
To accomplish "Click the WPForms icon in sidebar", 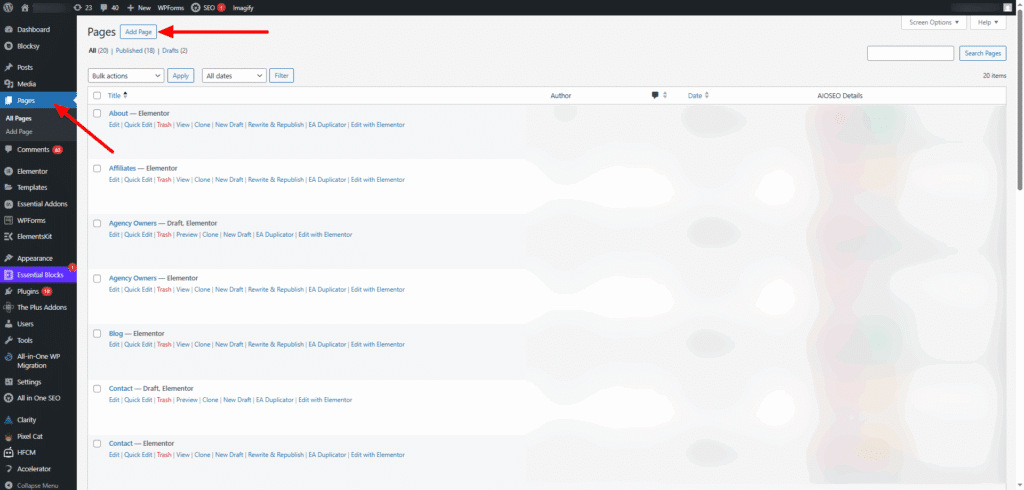I will (x=8, y=220).
